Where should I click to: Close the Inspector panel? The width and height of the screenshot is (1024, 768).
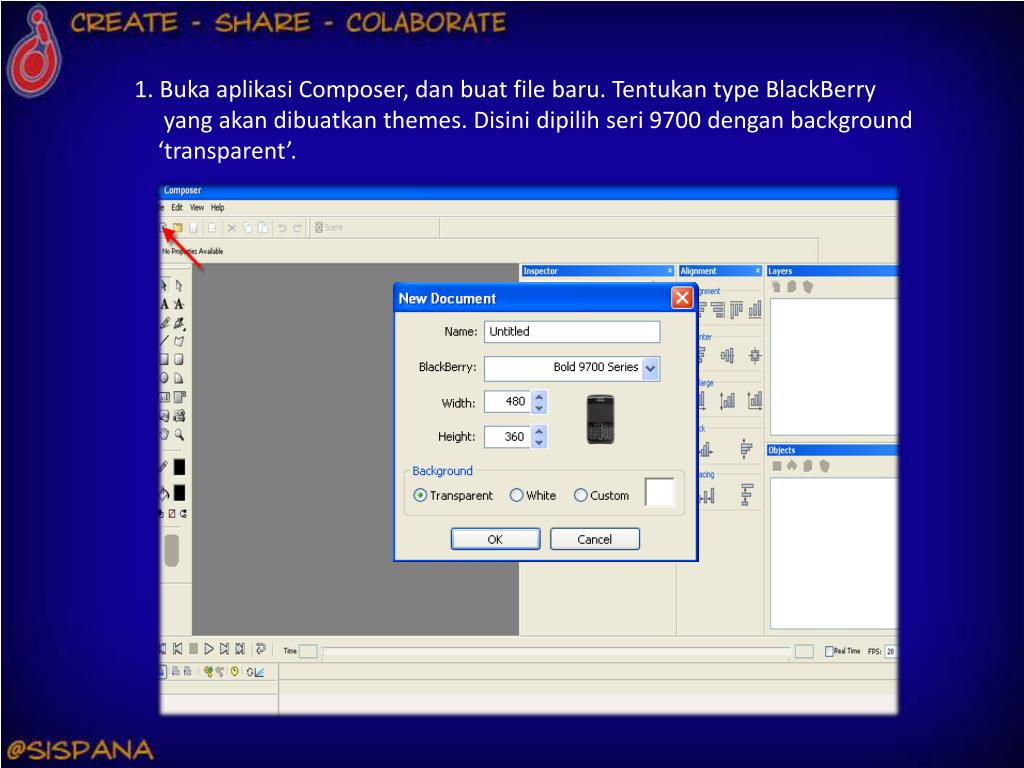tap(669, 270)
